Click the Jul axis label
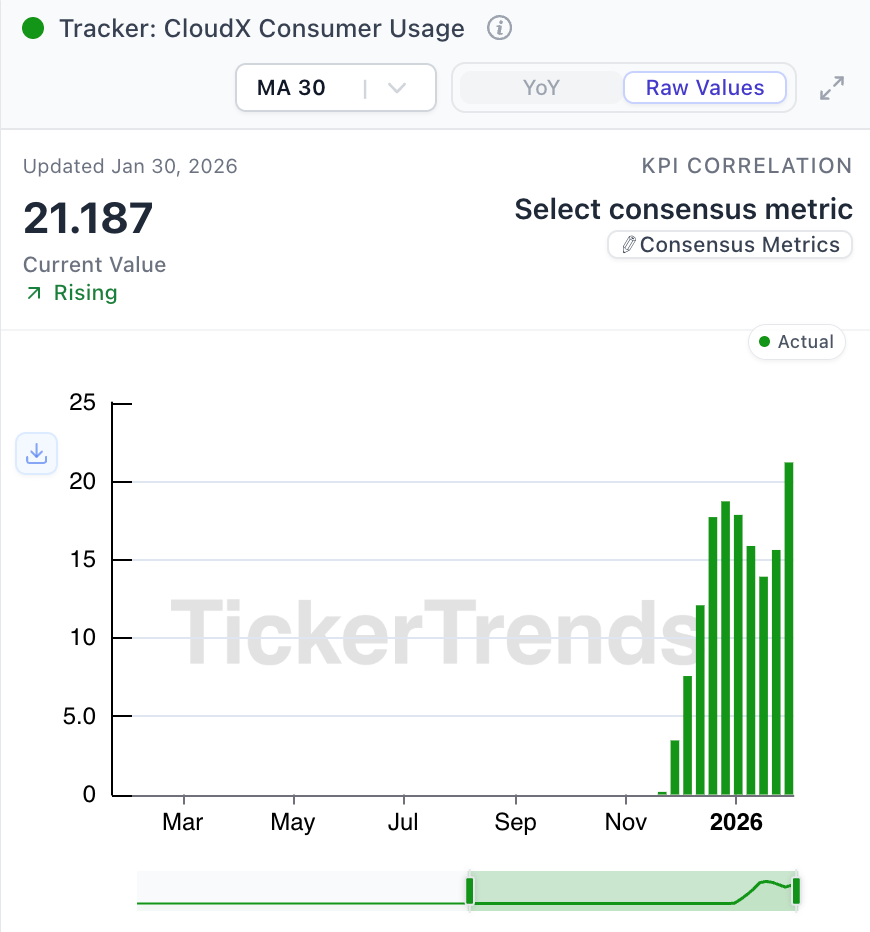This screenshot has width=870, height=932. [x=403, y=822]
